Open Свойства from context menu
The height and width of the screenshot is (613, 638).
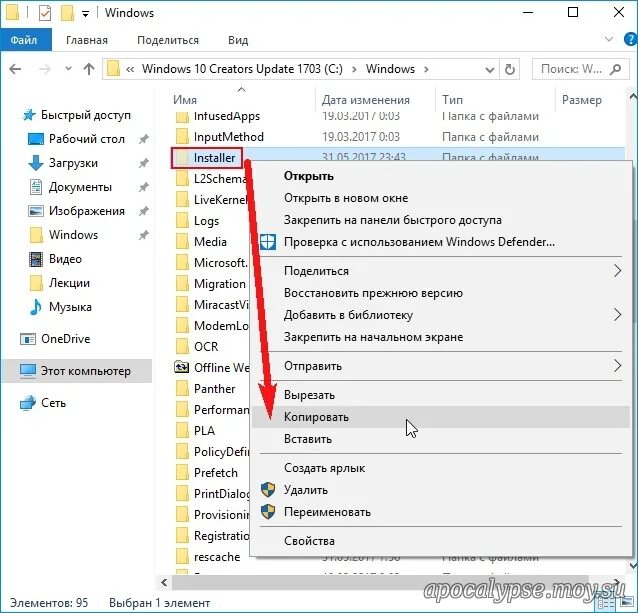click(441, 541)
